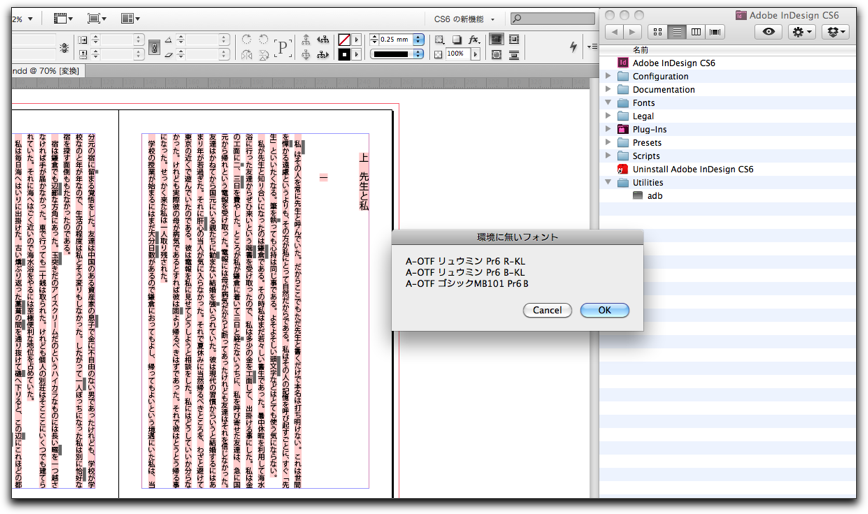Click the P rotation preview indicator
This screenshot has width=868, height=514.
pos(282,48)
